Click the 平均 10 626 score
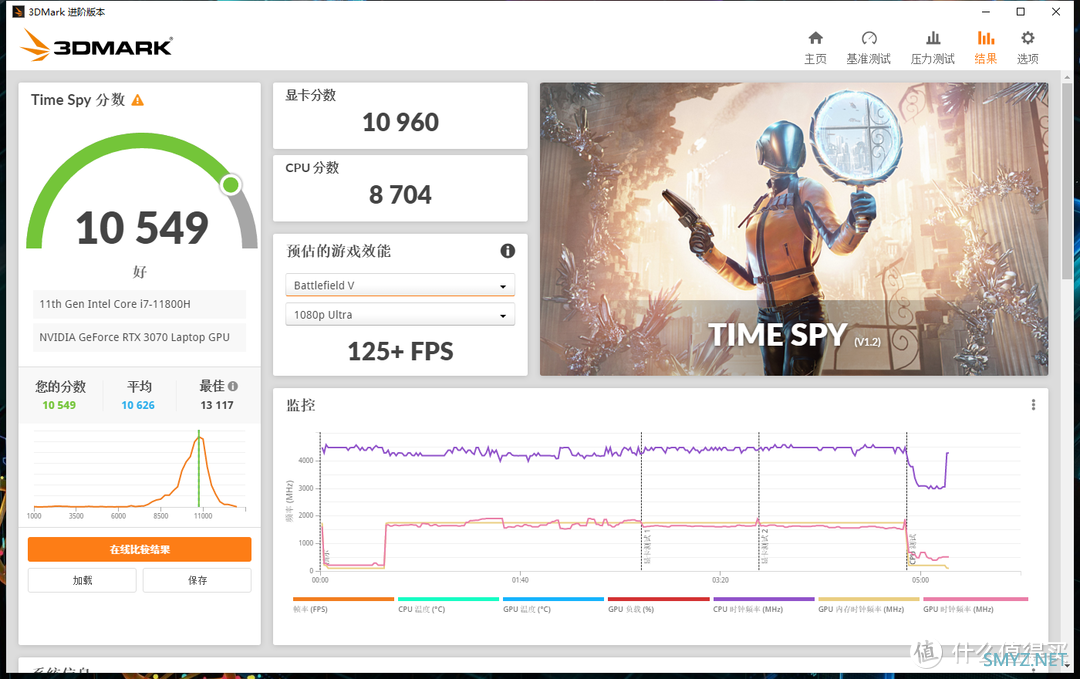Viewport: 1080px width, 679px height. point(138,405)
